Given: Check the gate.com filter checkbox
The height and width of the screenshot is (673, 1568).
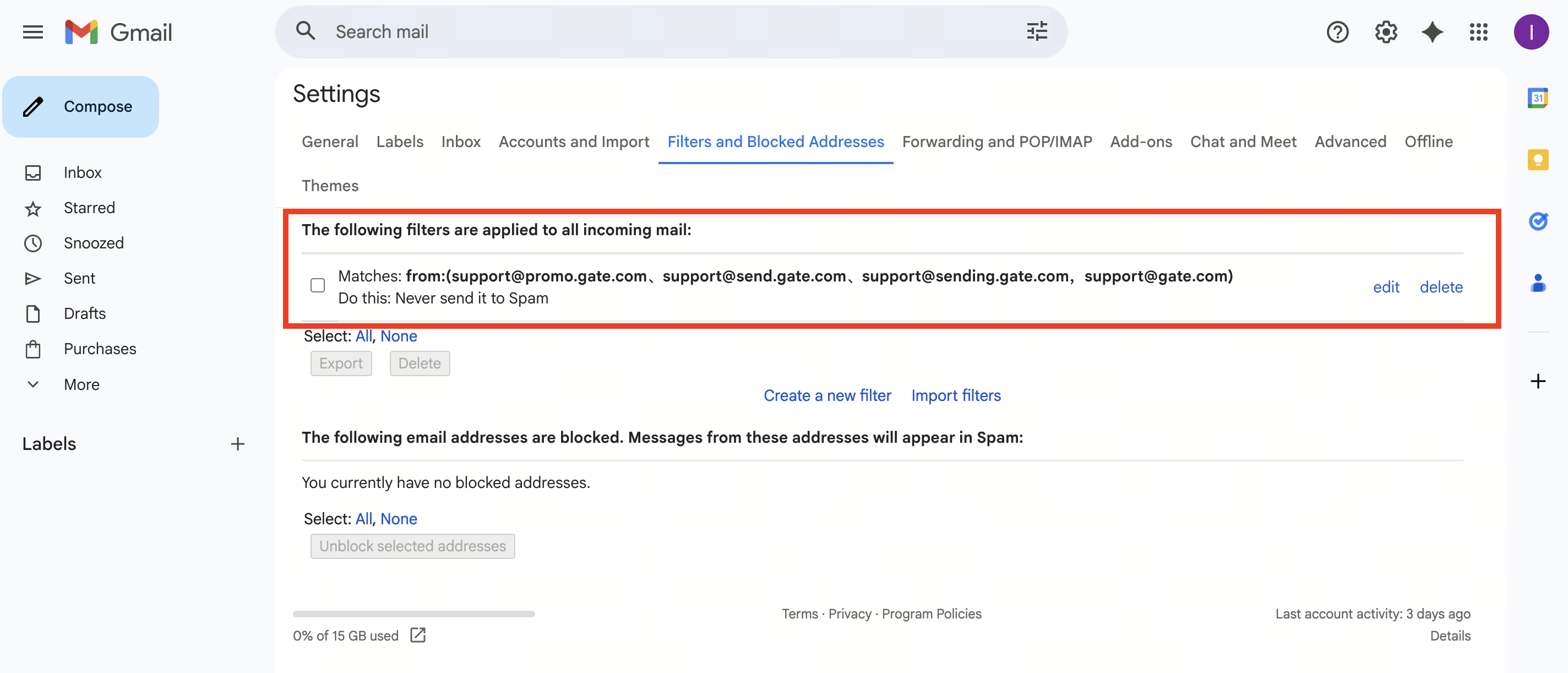Looking at the screenshot, I should tap(318, 285).
